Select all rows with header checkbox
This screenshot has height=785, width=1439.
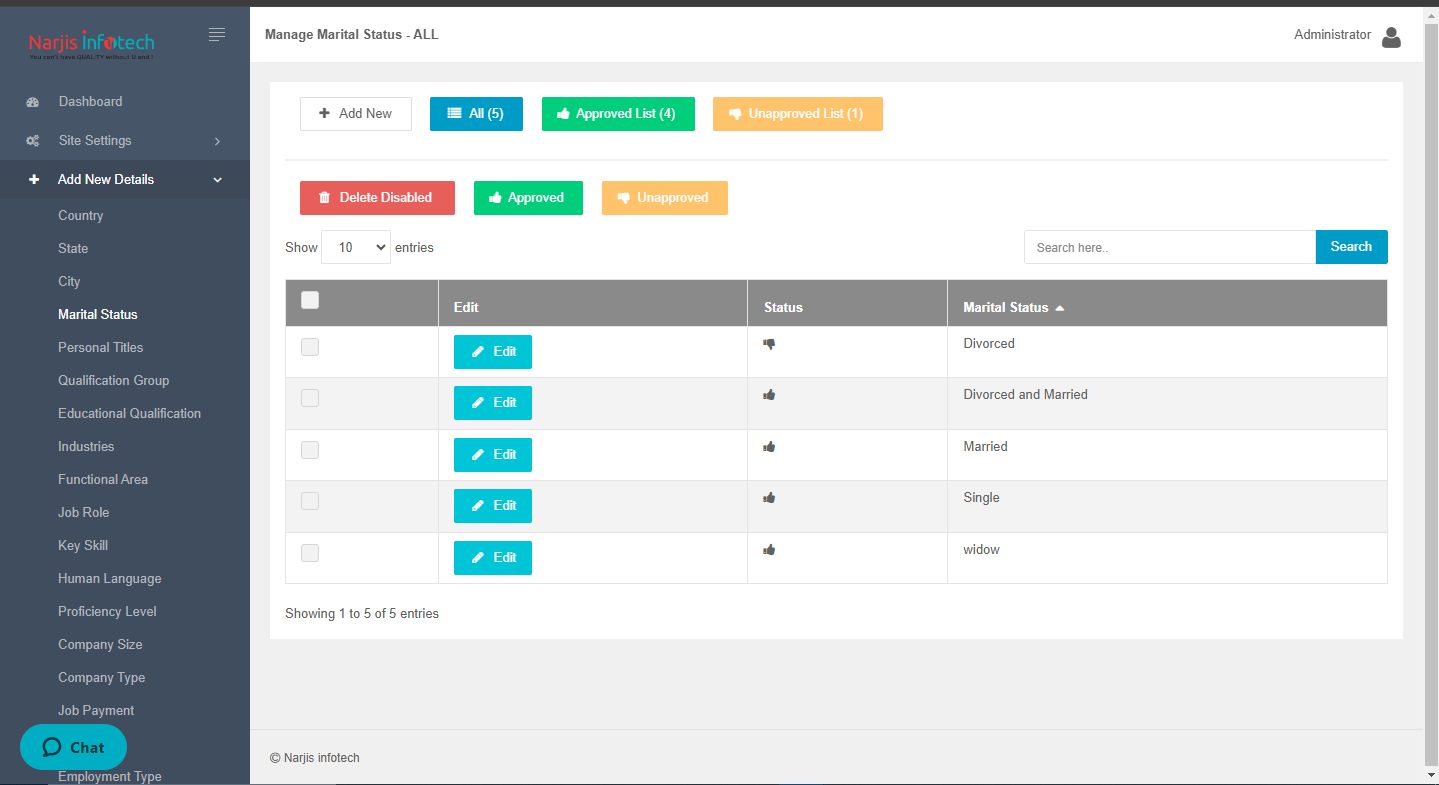pos(310,300)
